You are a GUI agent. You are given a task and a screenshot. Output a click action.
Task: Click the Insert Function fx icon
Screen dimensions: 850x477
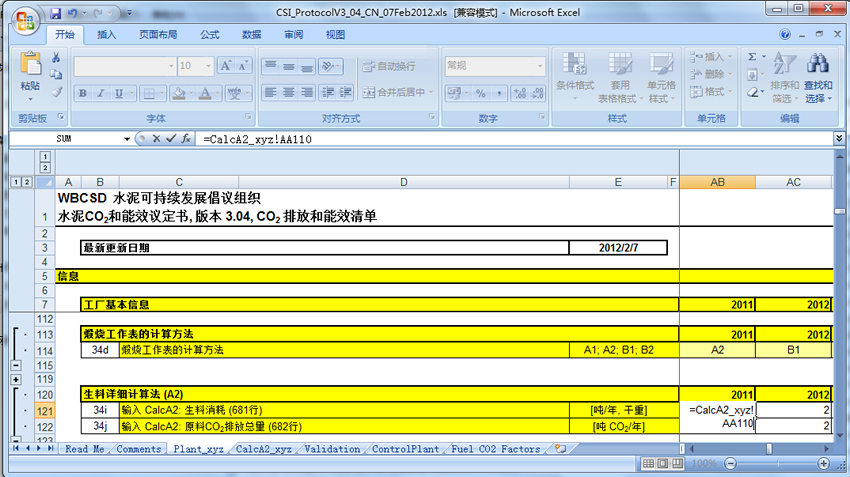186,139
